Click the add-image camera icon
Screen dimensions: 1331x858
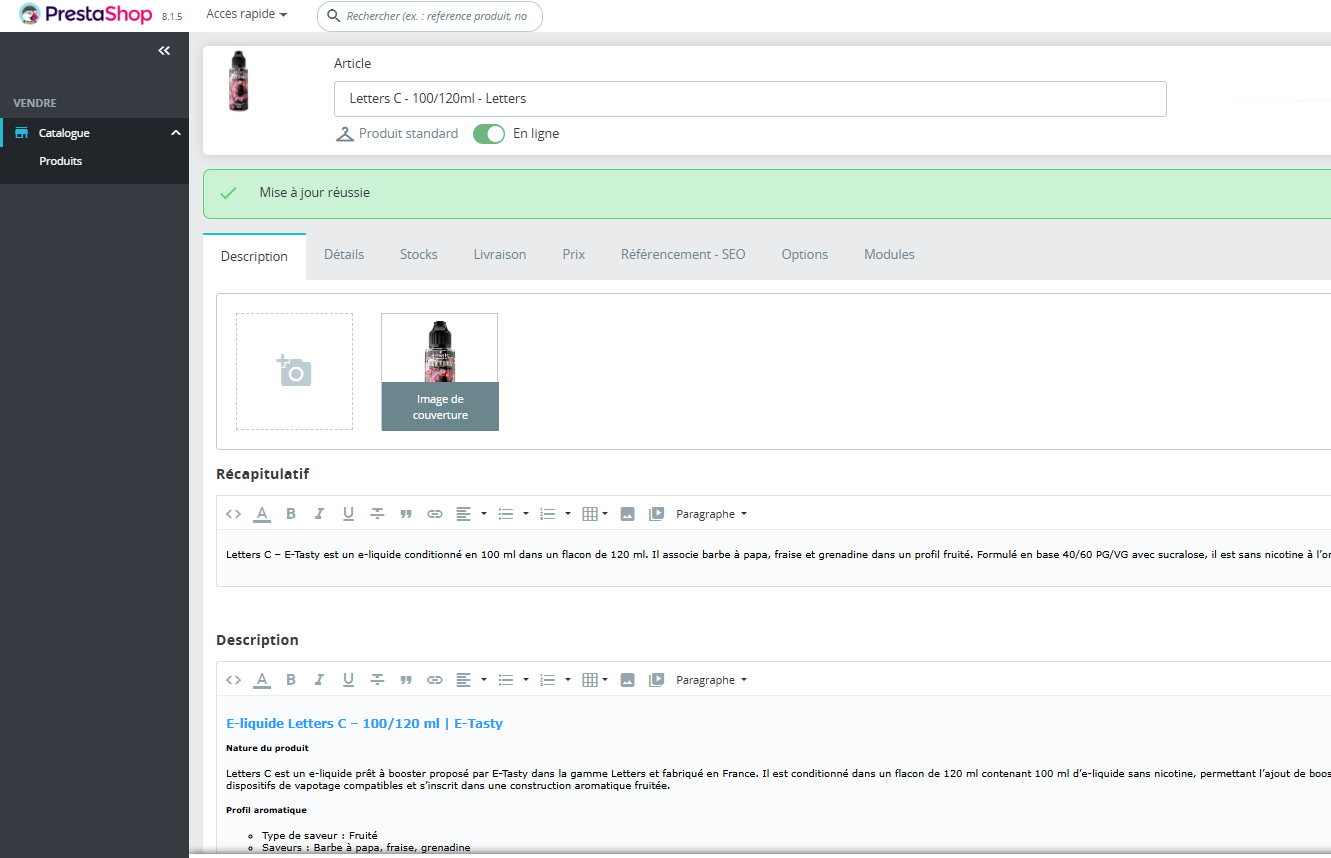coord(294,371)
